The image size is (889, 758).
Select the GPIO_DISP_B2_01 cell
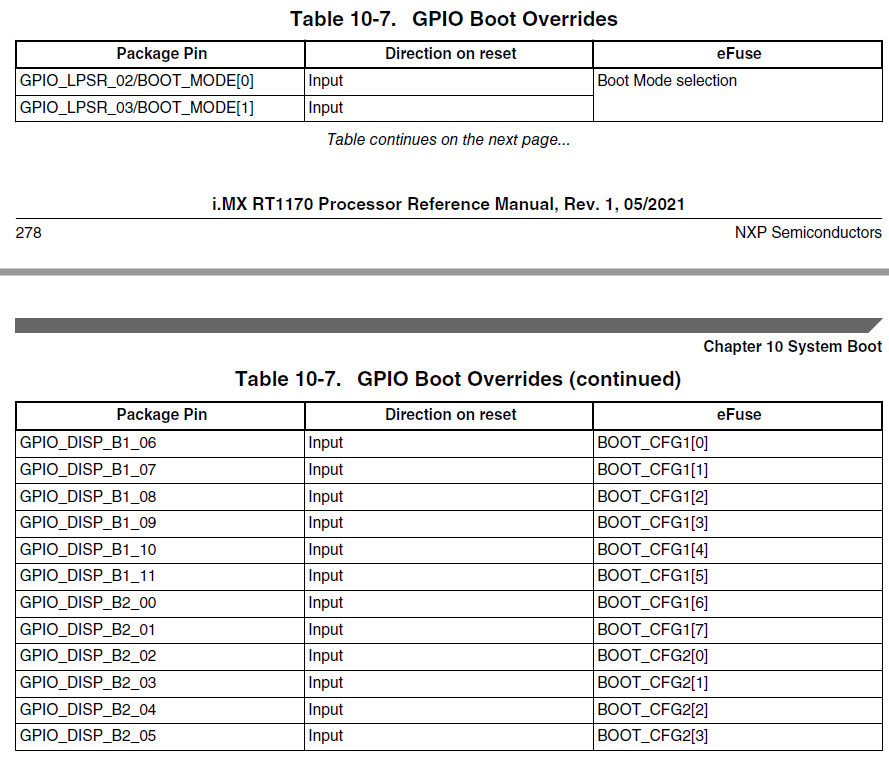click(x=160, y=630)
